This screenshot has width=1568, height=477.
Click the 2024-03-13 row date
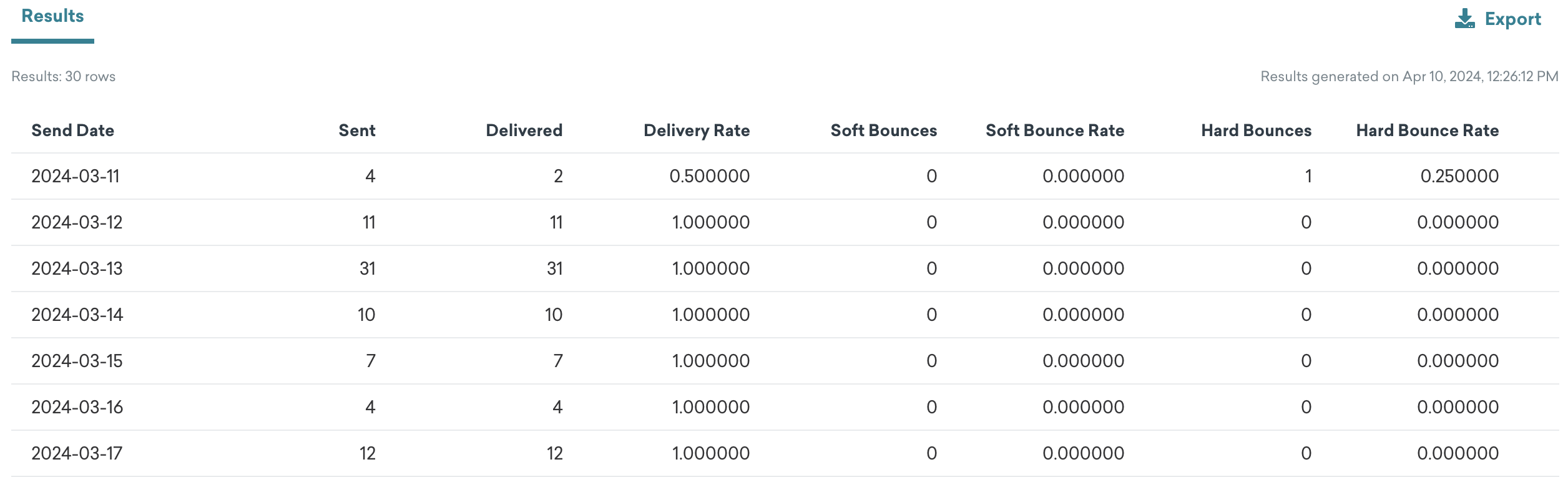coord(77,268)
